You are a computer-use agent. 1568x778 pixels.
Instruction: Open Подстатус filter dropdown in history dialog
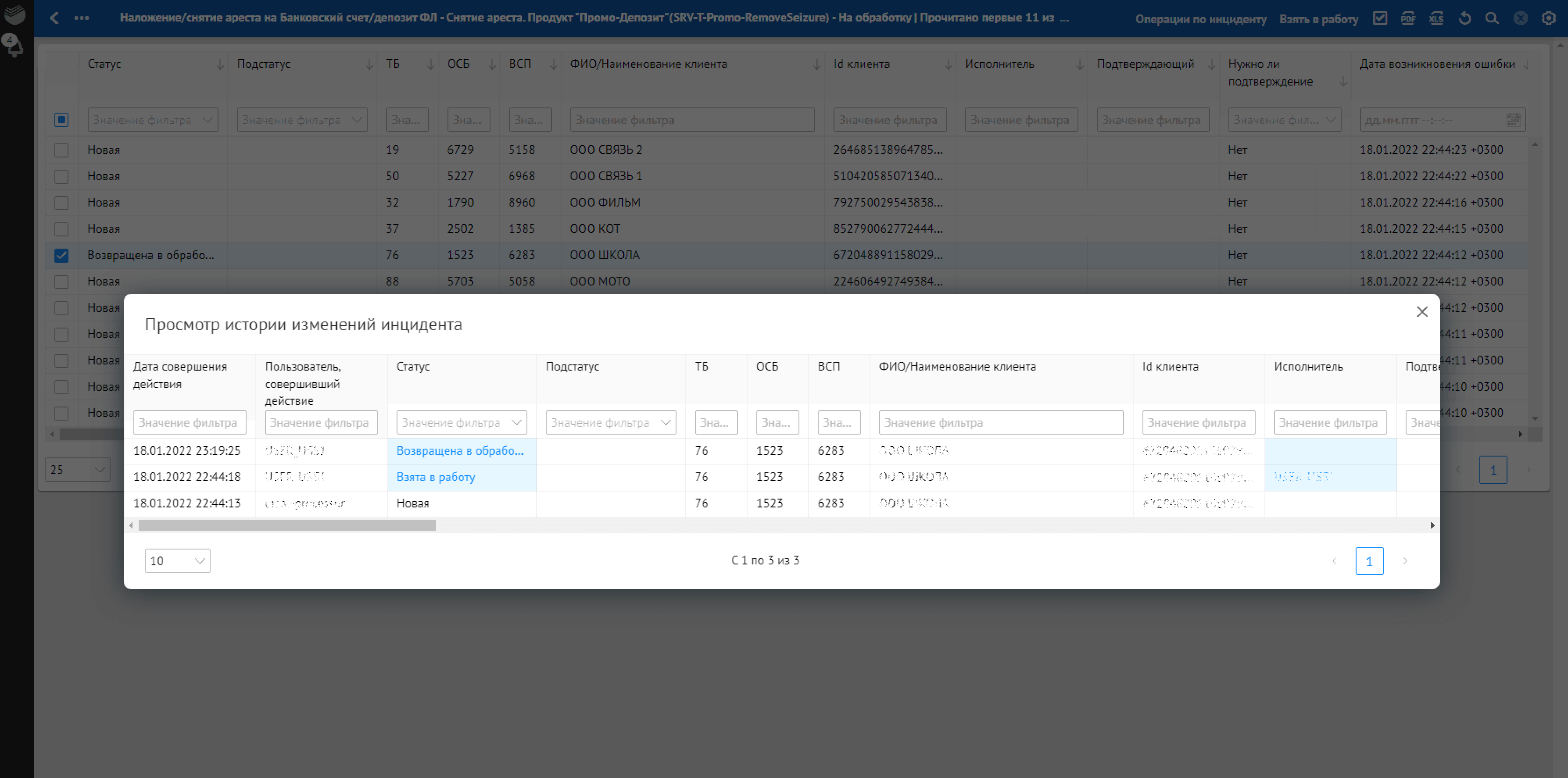611,422
